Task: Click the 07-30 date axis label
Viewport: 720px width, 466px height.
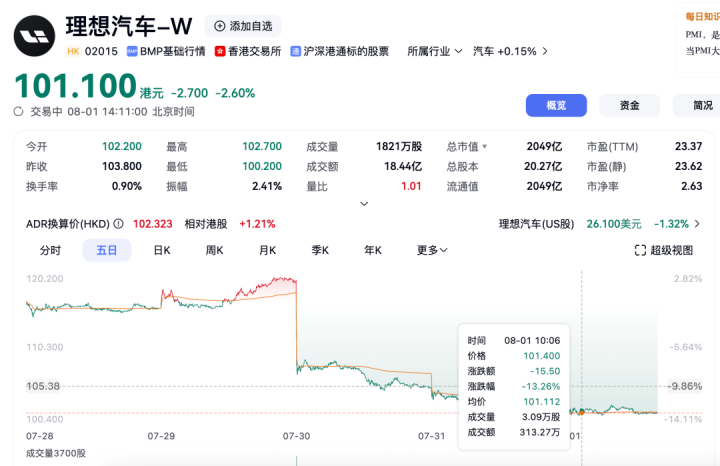Action: (x=296, y=436)
